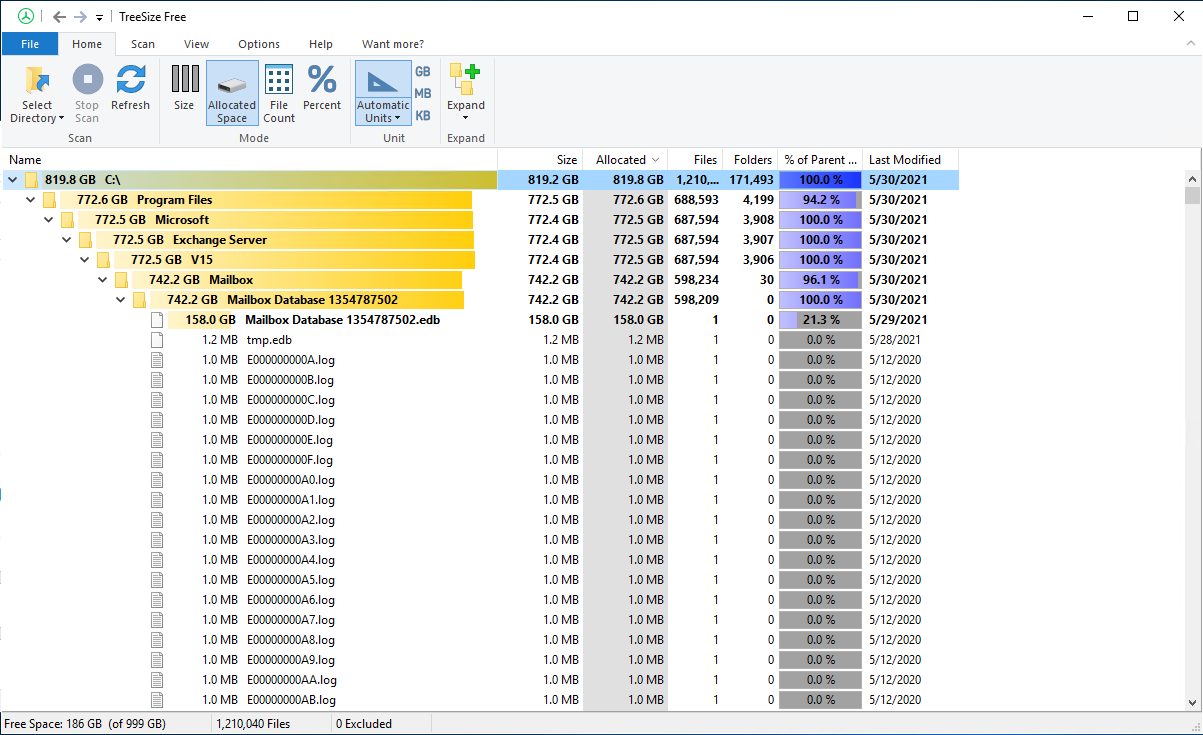The height and width of the screenshot is (735, 1203).
Task: Sort by the Size column header
Action: (x=540, y=159)
